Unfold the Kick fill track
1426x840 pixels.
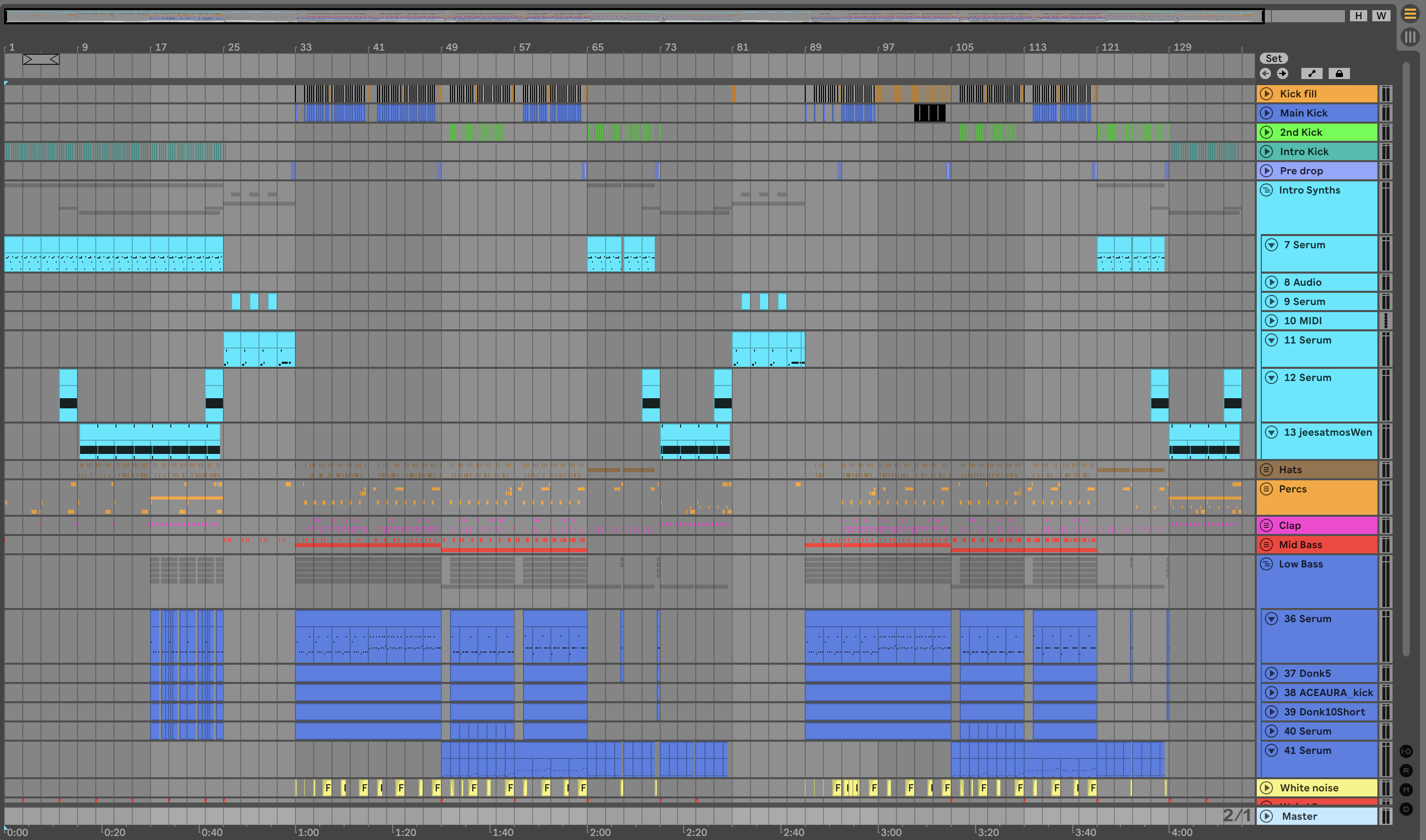[x=1267, y=93]
